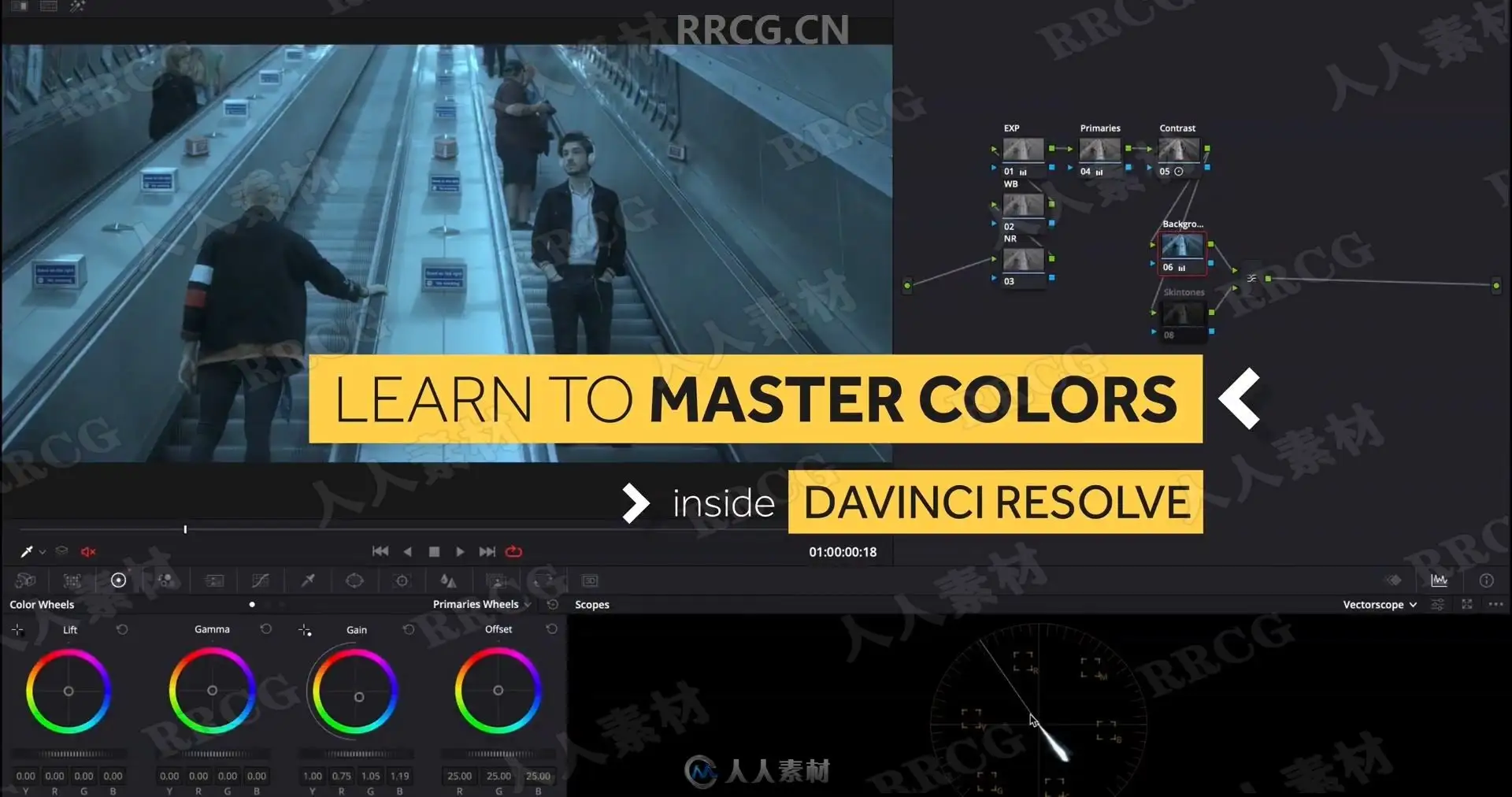Adjust the Gain master wheel slider

point(356,754)
